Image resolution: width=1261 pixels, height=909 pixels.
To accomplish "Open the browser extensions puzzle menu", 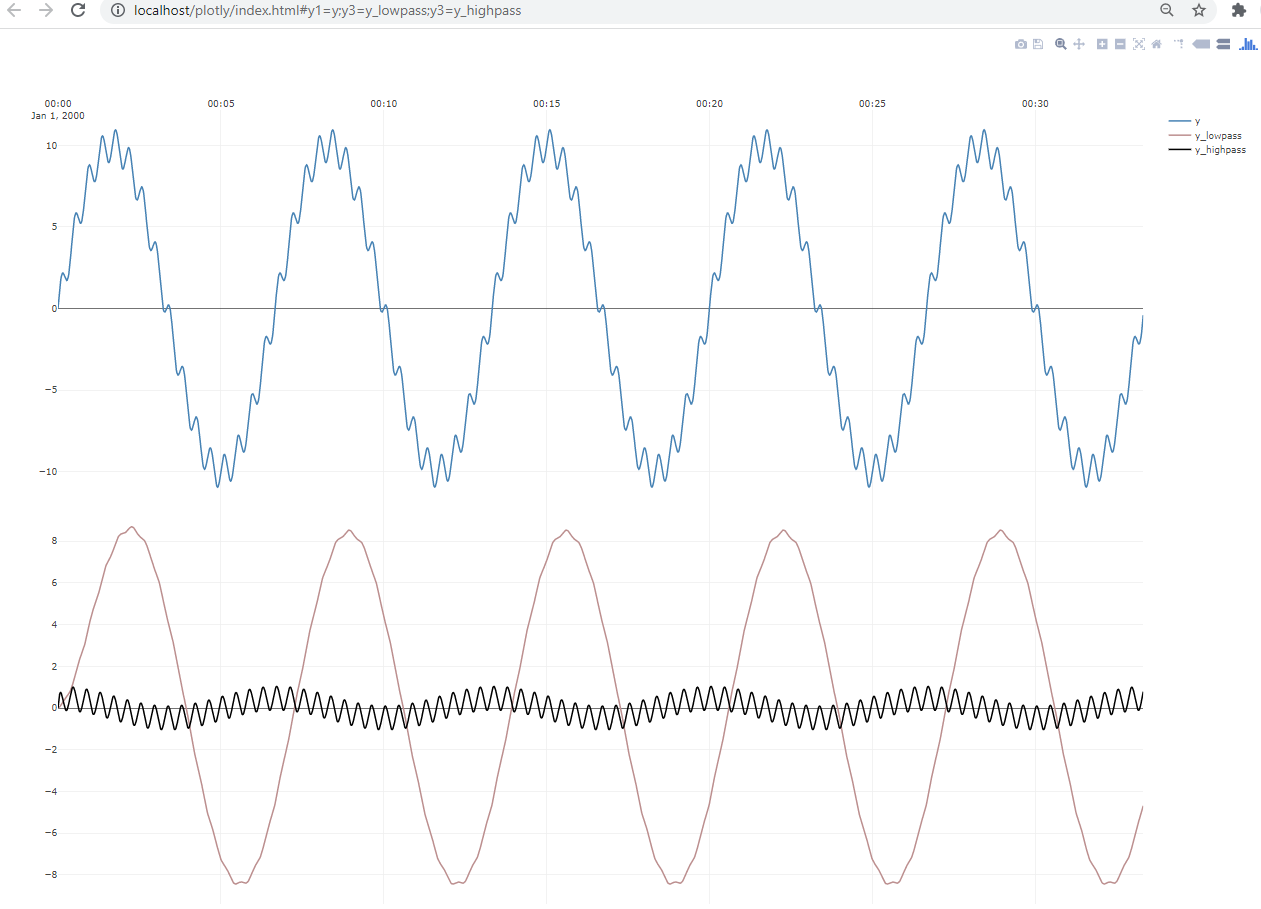I will (x=1239, y=10).
